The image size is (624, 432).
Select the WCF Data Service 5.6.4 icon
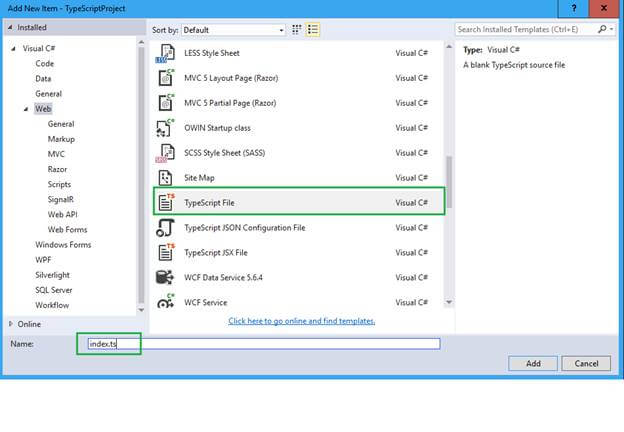click(x=165, y=277)
